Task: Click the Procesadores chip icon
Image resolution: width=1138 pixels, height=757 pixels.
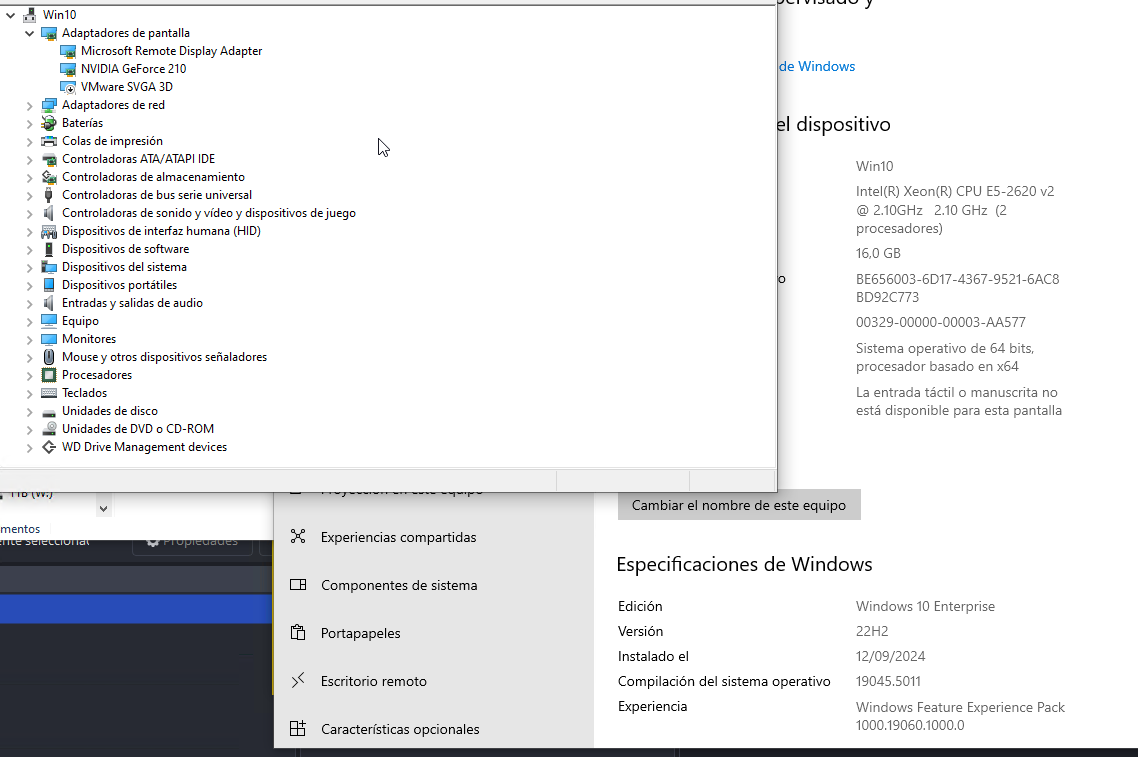Action: (49, 375)
